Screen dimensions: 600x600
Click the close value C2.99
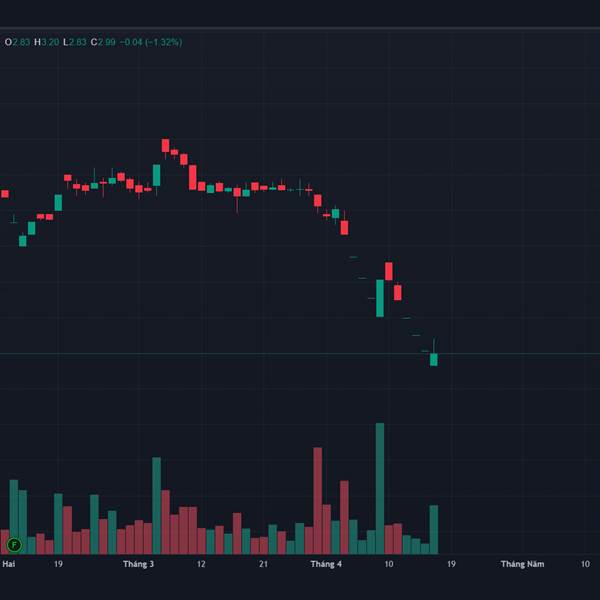[x=103, y=42]
